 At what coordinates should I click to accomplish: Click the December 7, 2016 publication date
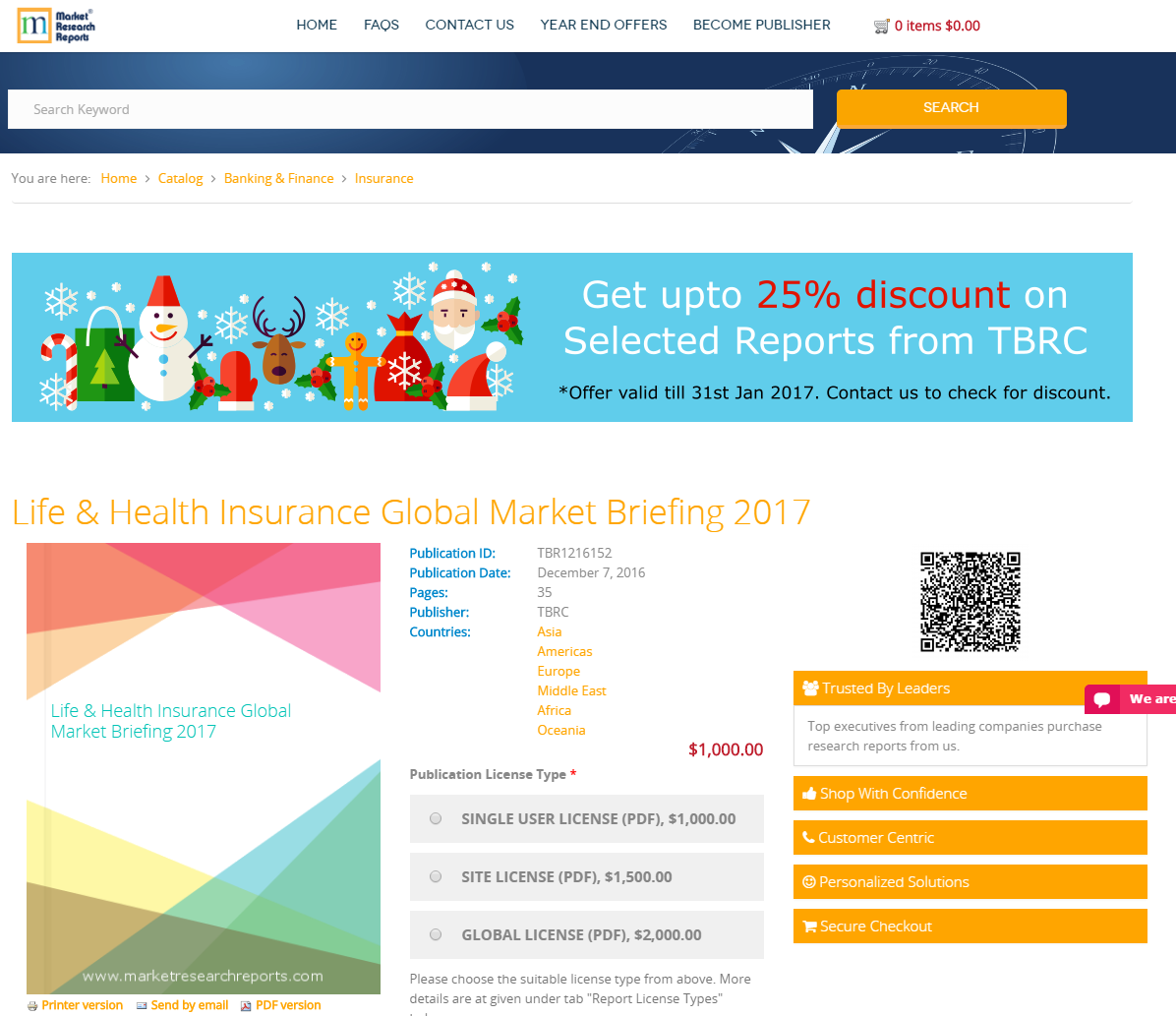(x=590, y=572)
